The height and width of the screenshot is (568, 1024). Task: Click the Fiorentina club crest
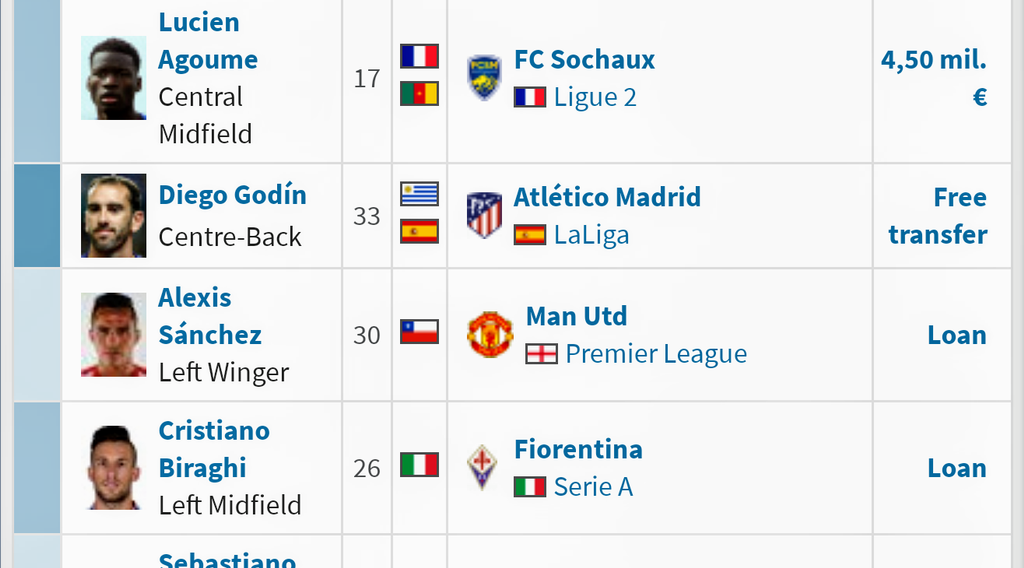(482, 467)
